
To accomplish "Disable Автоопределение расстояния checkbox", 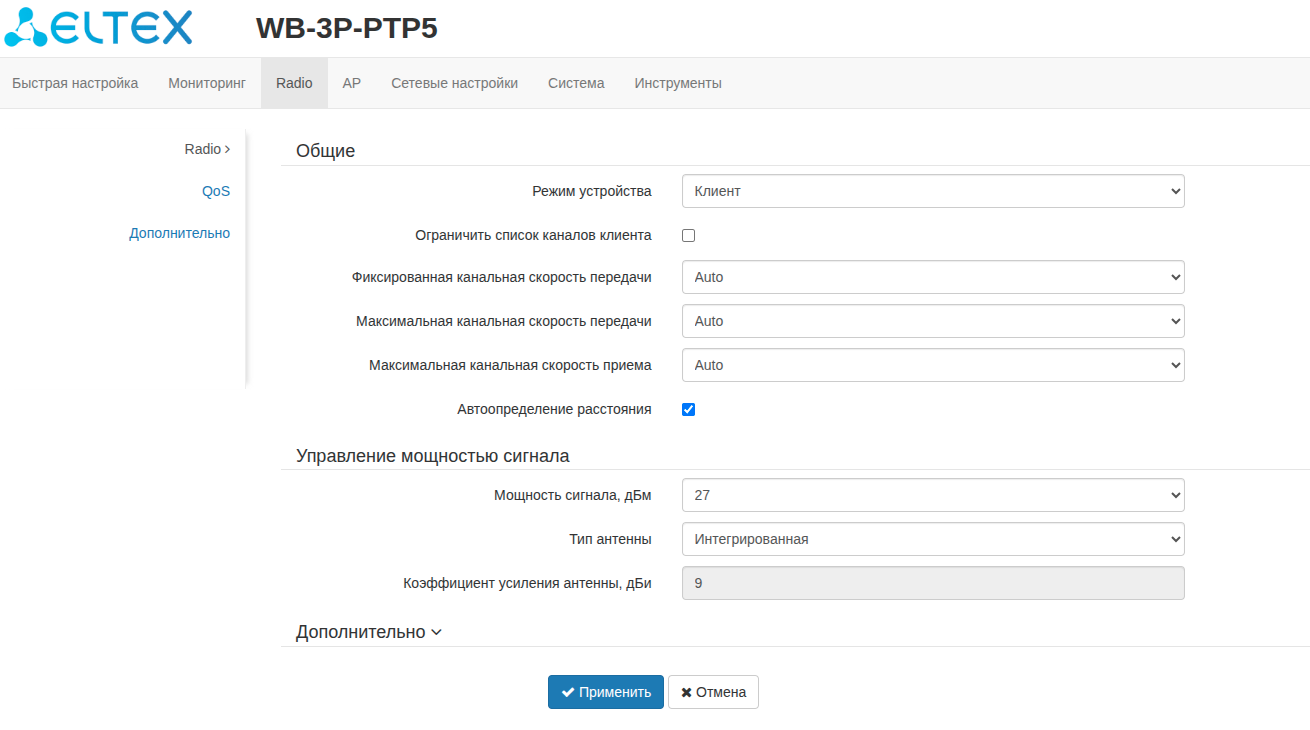I will point(688,410).
